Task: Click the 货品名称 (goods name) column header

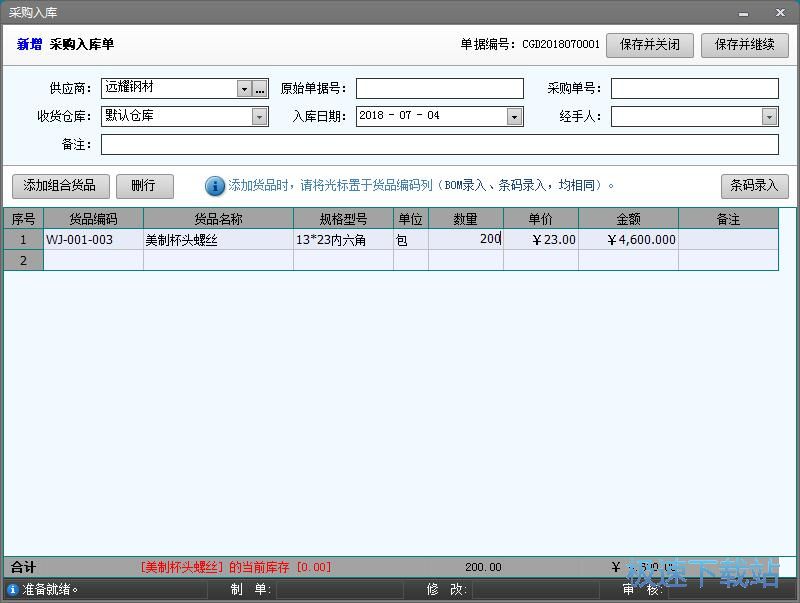Action: point(218,219)
